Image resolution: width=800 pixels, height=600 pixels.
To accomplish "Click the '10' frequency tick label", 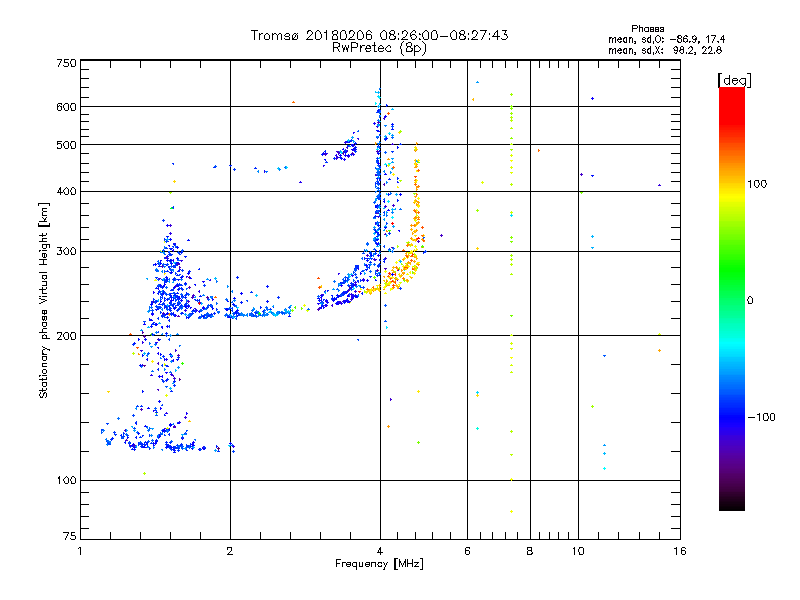I will [x=578, y=551].
